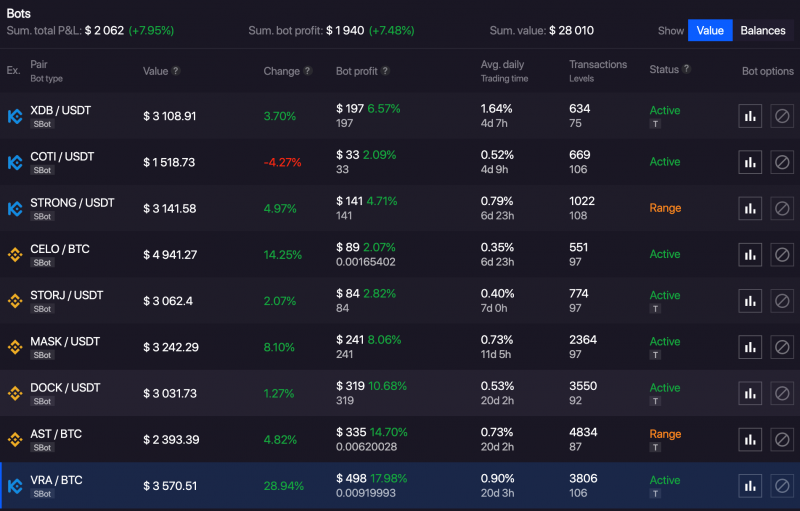This screenshot has height=511, width=800.
Task: Open the CELO / BTC pair
Action: pyautogui.click(x=60, y=249)
